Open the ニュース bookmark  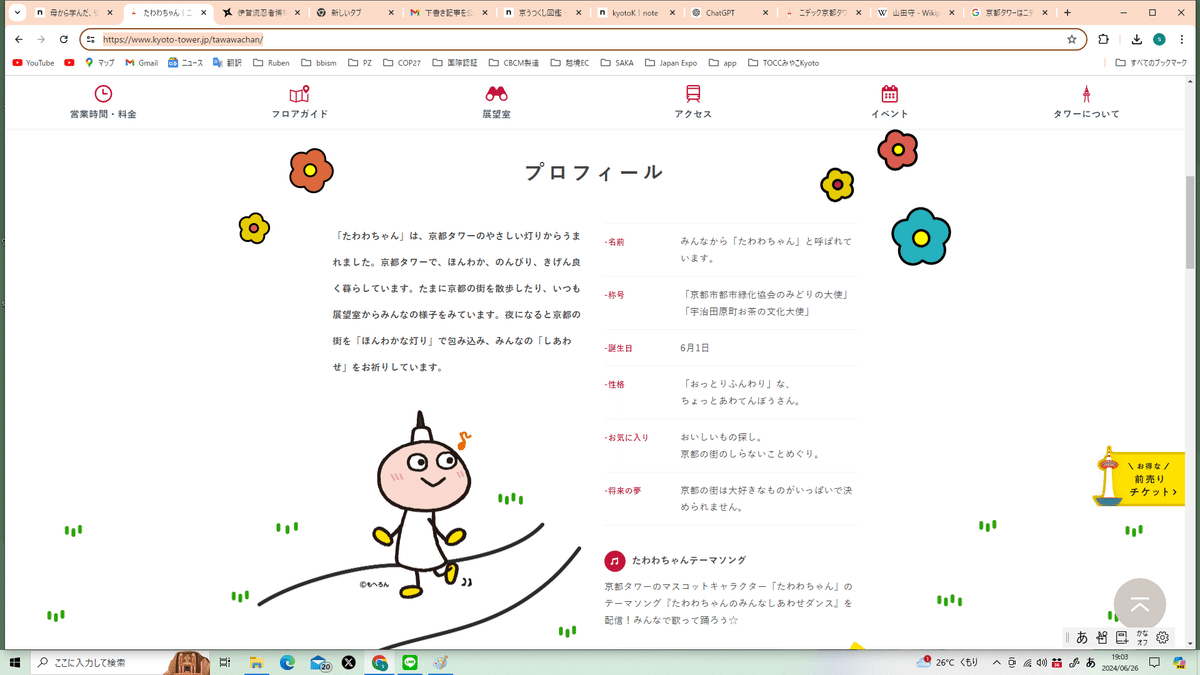point(186,62)
